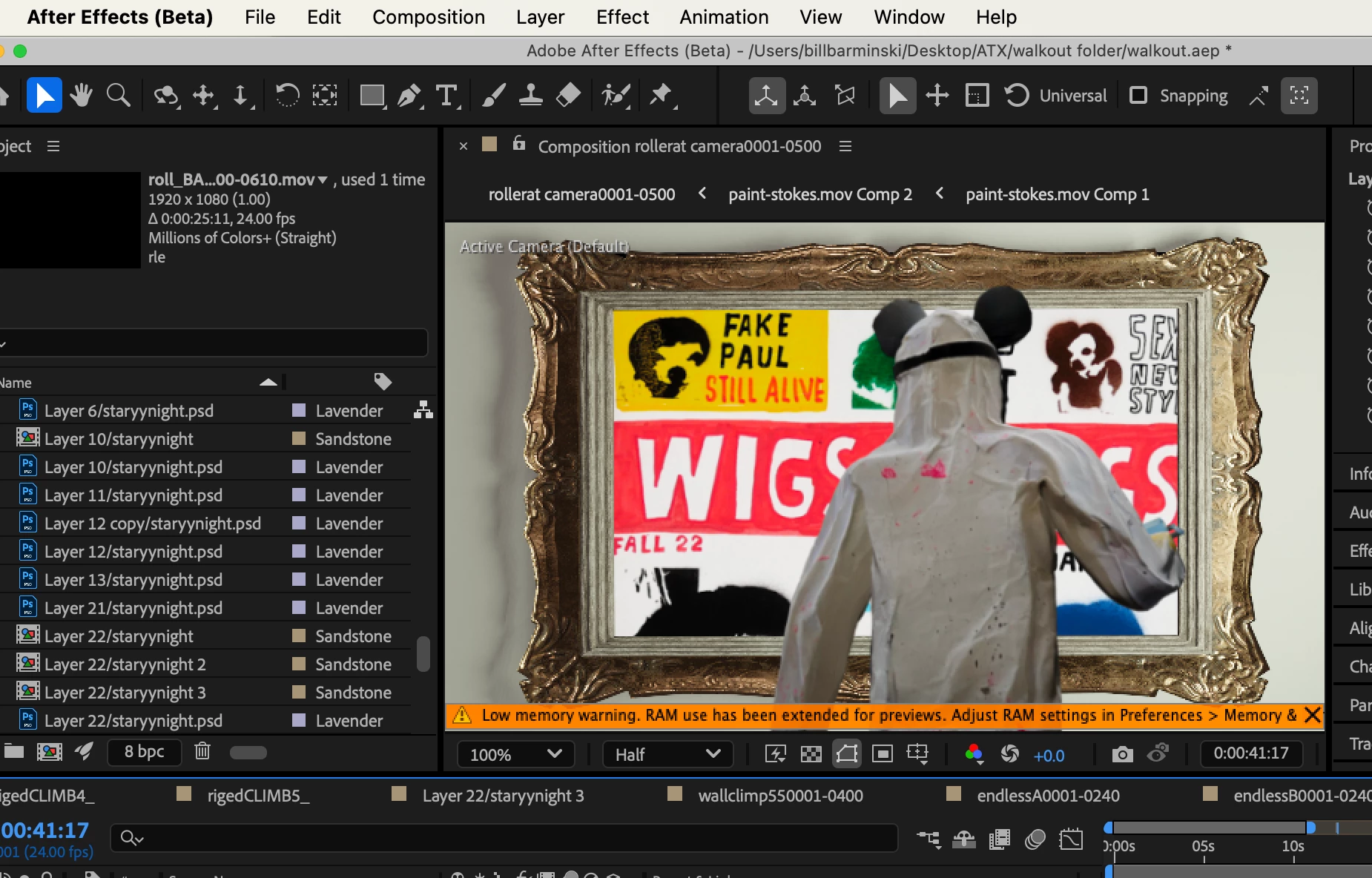The width and height of the screenshot is (1372, 878).
Task: Select the Clone Stamp tool
Action: click(530, 96)
